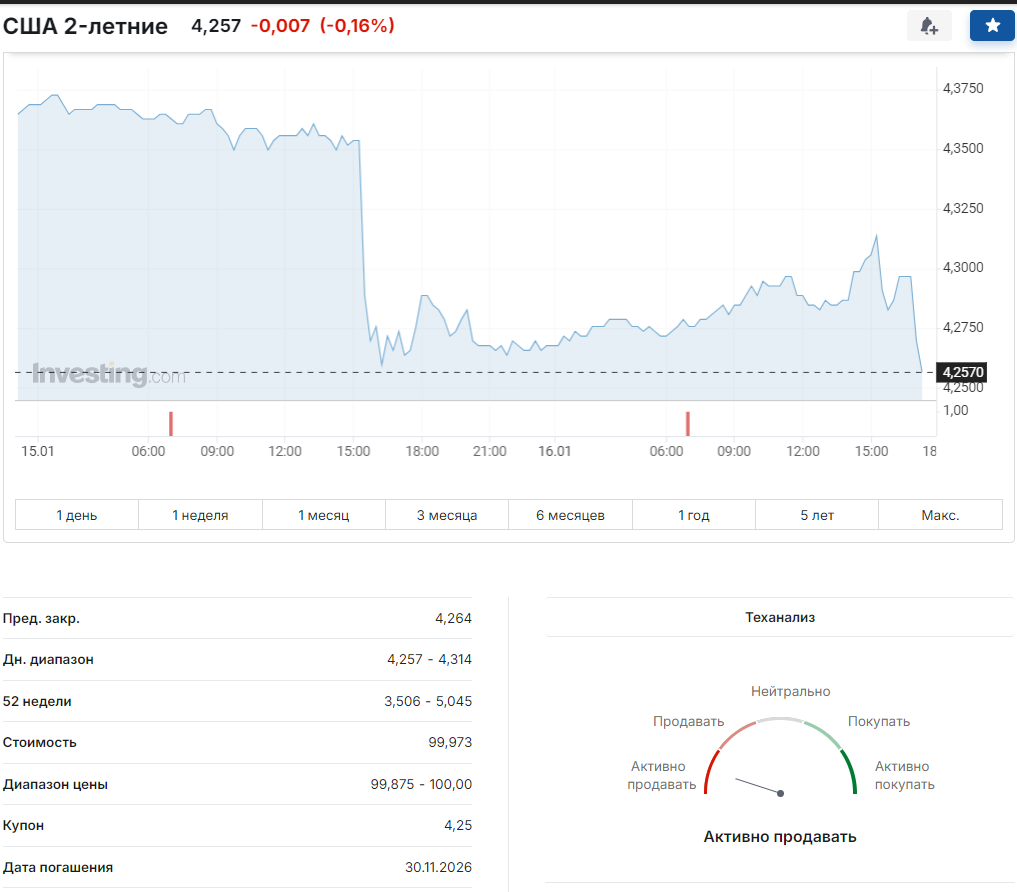Show the Макс. chart range

click(x=940, y=515)
